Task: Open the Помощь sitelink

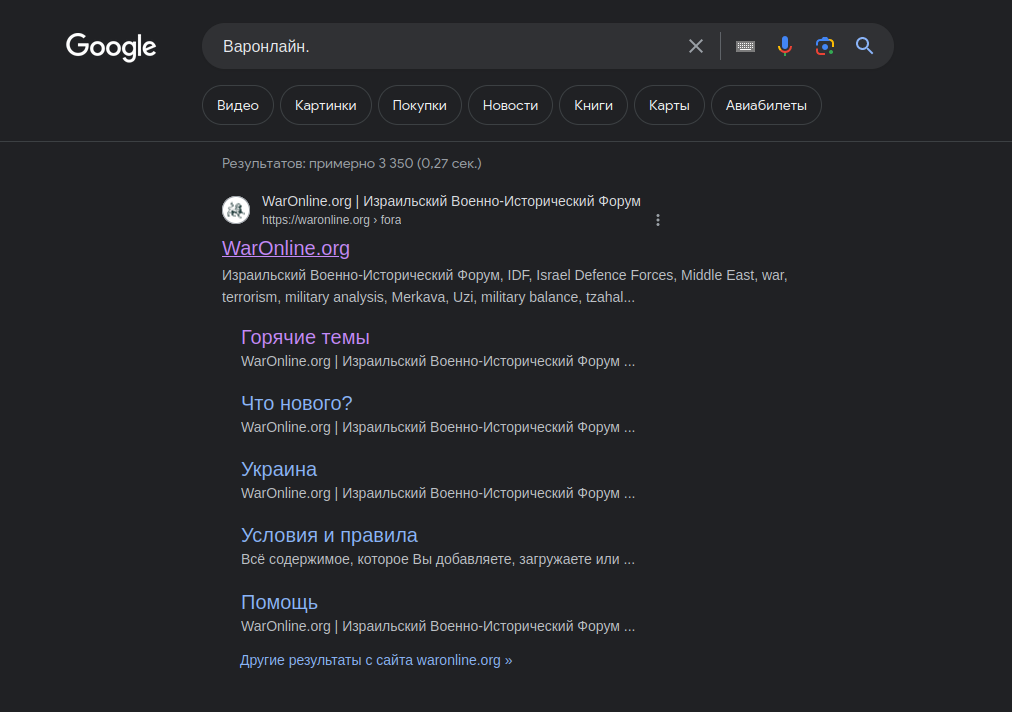Action: click(x=279, y=602)
